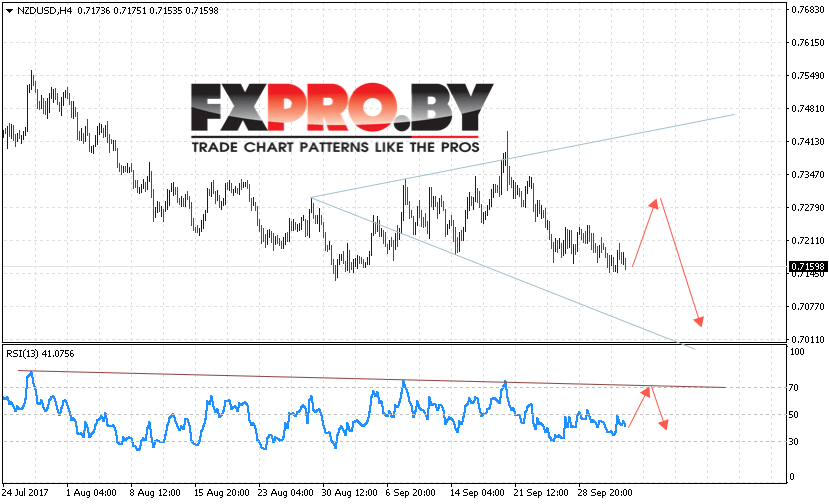Open the chart menu triangle beside NZDUSD,H4

(9, 11)
